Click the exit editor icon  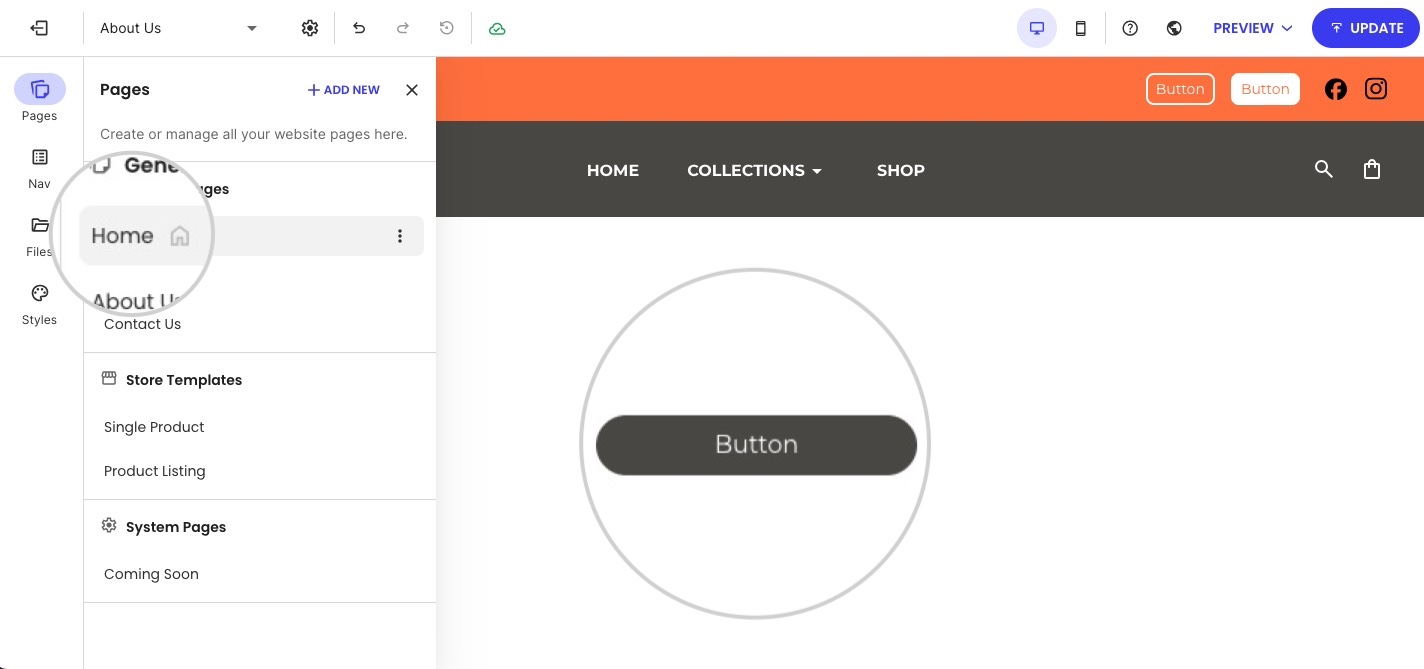[x=40, y=28]
